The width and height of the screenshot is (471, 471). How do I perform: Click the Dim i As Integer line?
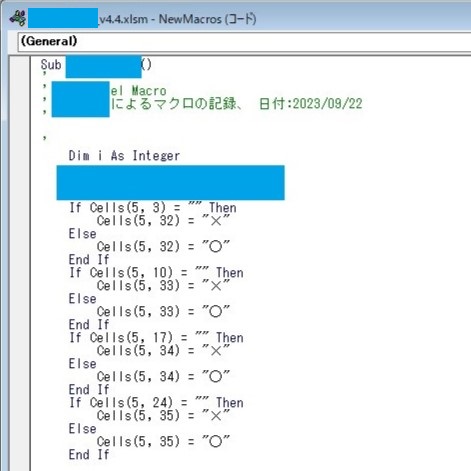click(x=124, y=156)
